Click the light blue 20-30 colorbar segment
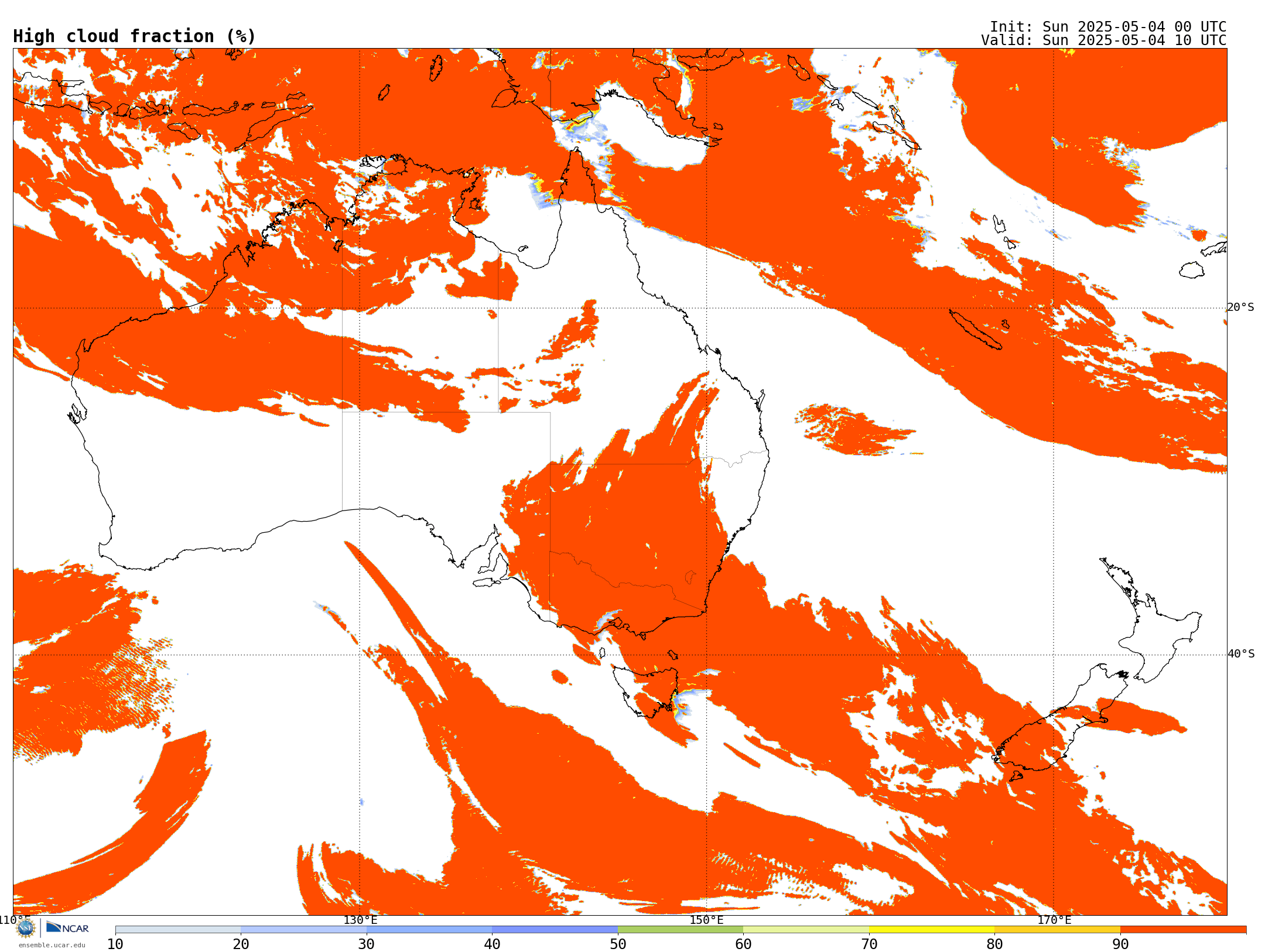Viewport: 1265px width, 952px height. tap(303, 930)
